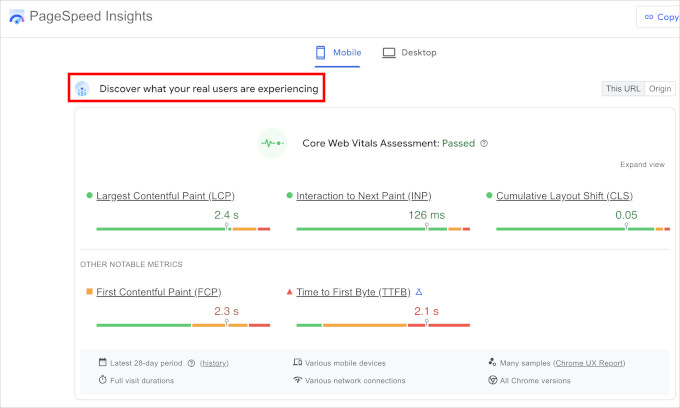680x408 pixels.
Task: Select the Origin toggle
Action: 660,88
